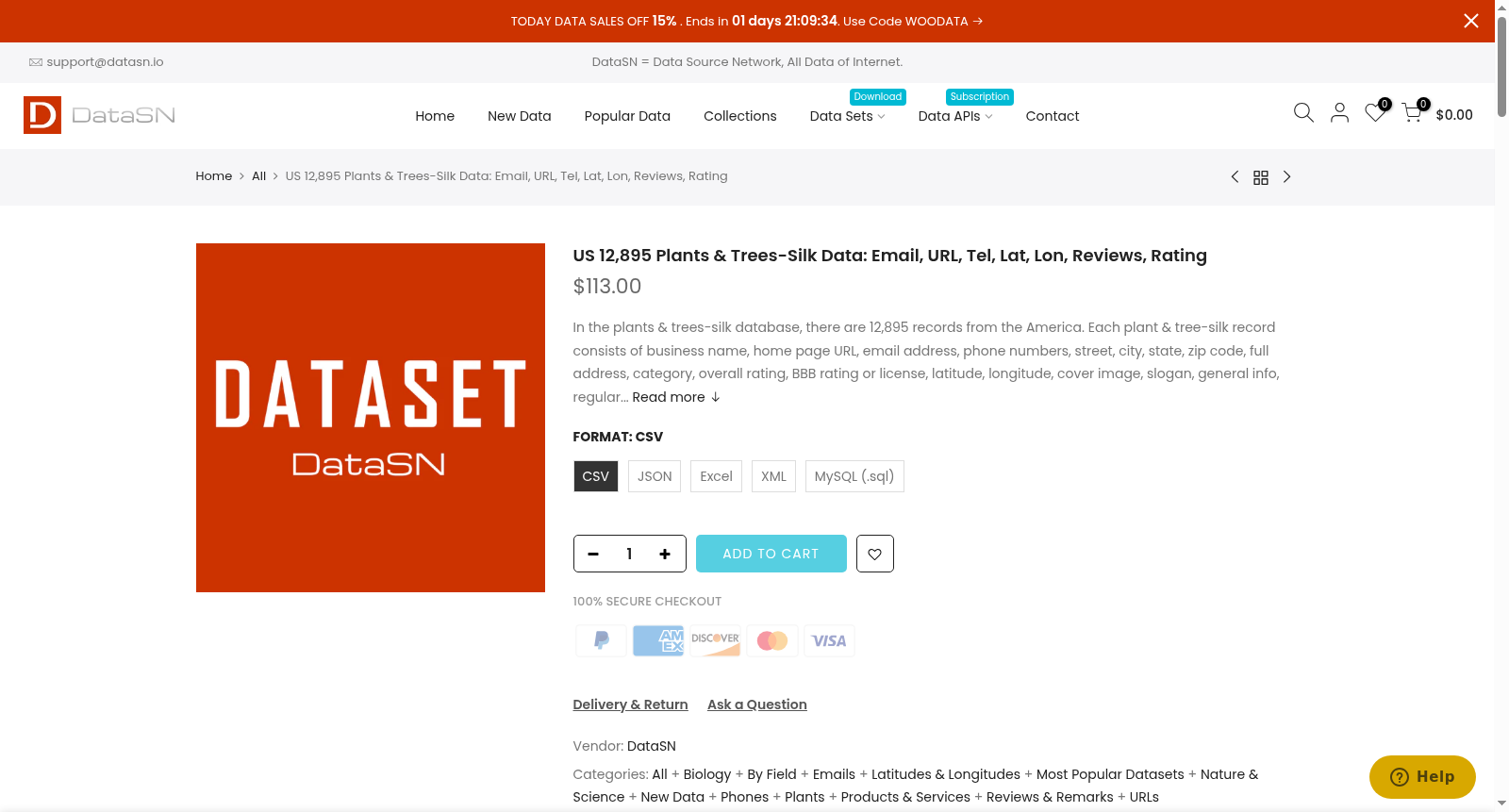Click the Home breadcrumb link
The height and width of the screenshot is (812, 1509).
pyautogui.click(x=214, y=176)
